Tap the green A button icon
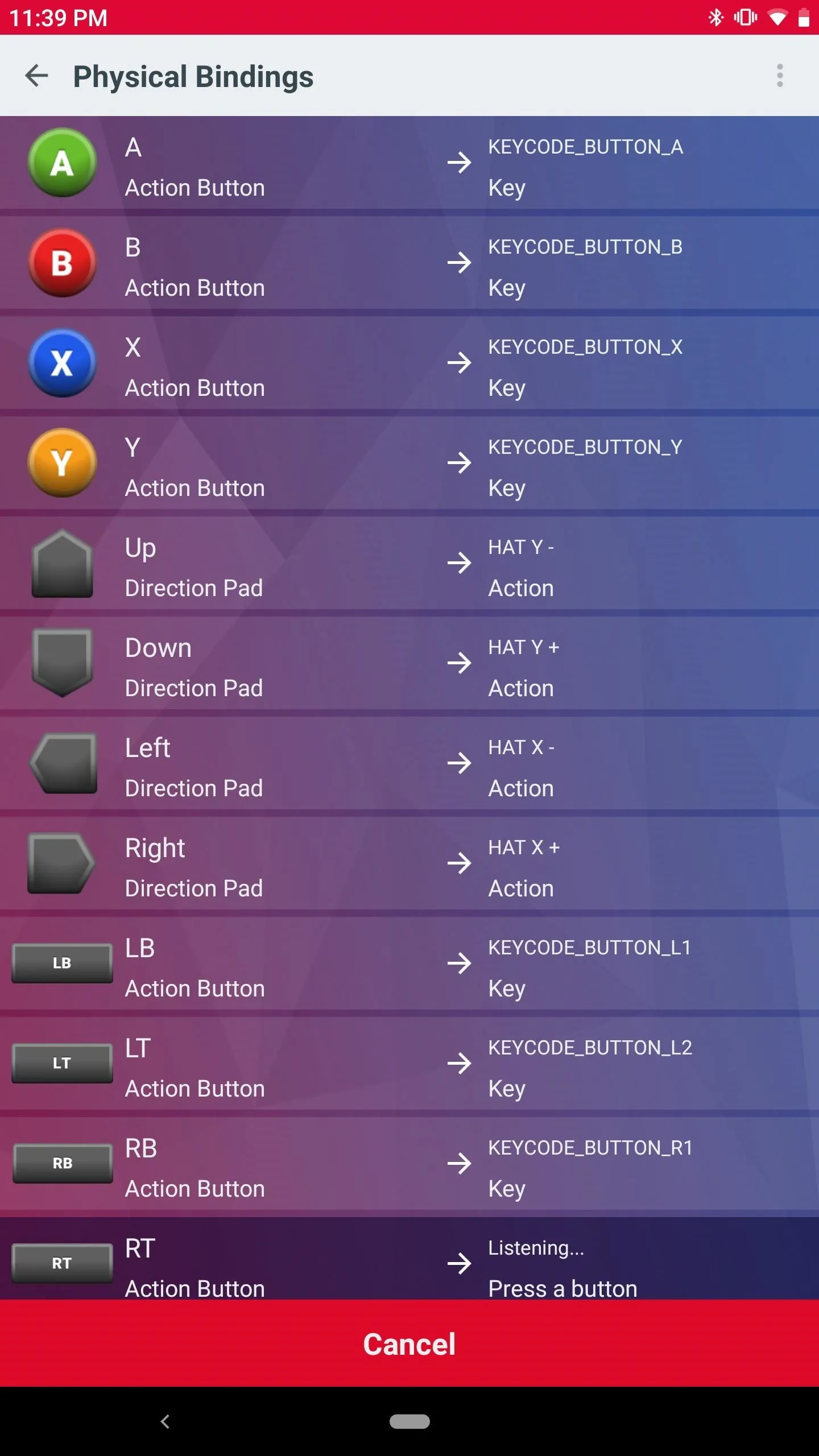Screen dimensions: 819x1456 pyautogui.click(x=62, y=163)
